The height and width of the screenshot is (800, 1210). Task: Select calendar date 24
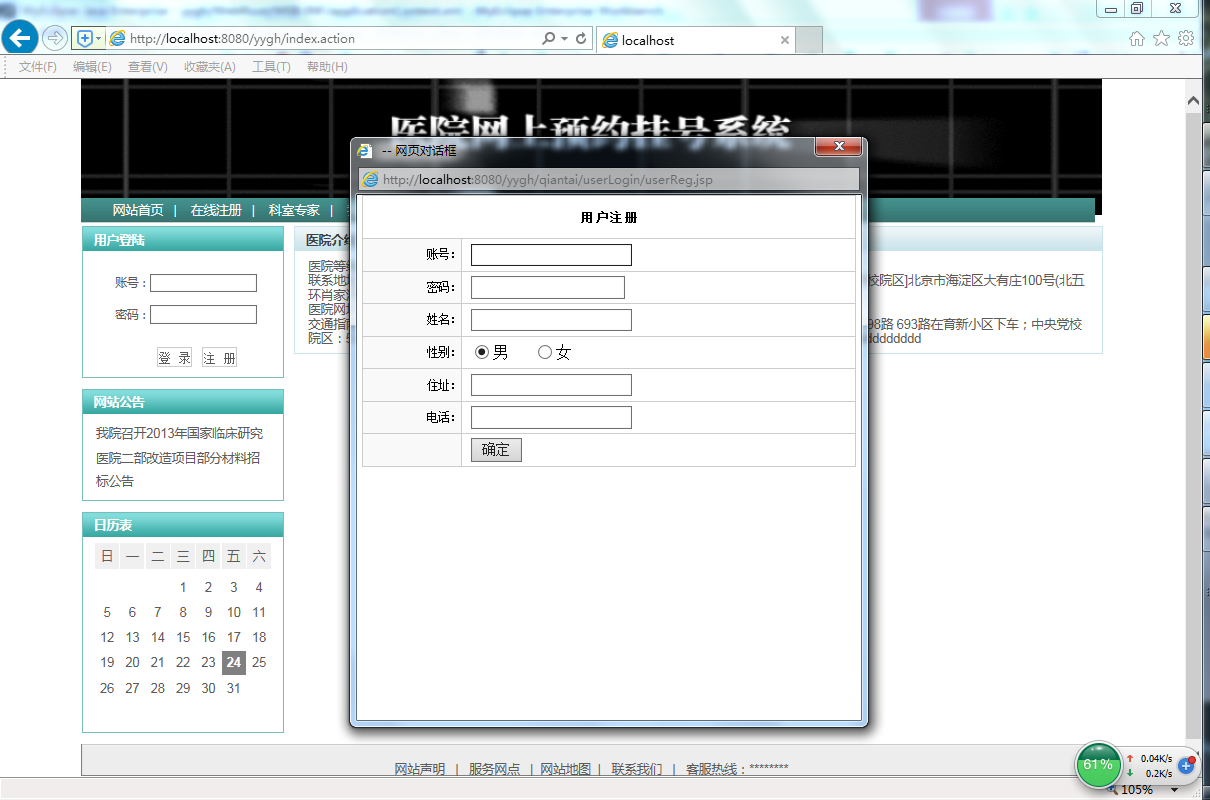tap(234, 662)
